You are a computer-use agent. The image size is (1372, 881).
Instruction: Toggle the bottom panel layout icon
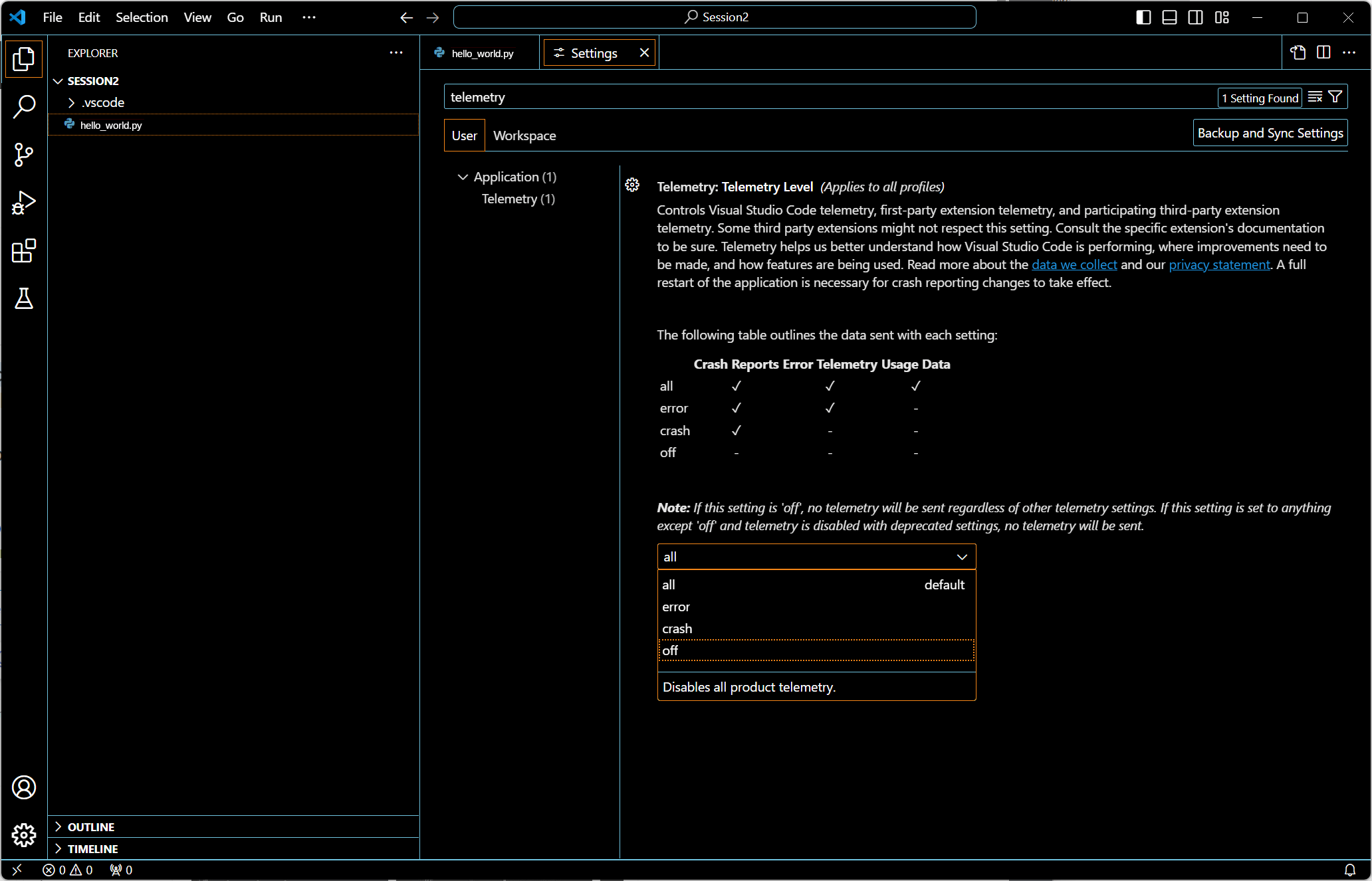pos(1169,17)
